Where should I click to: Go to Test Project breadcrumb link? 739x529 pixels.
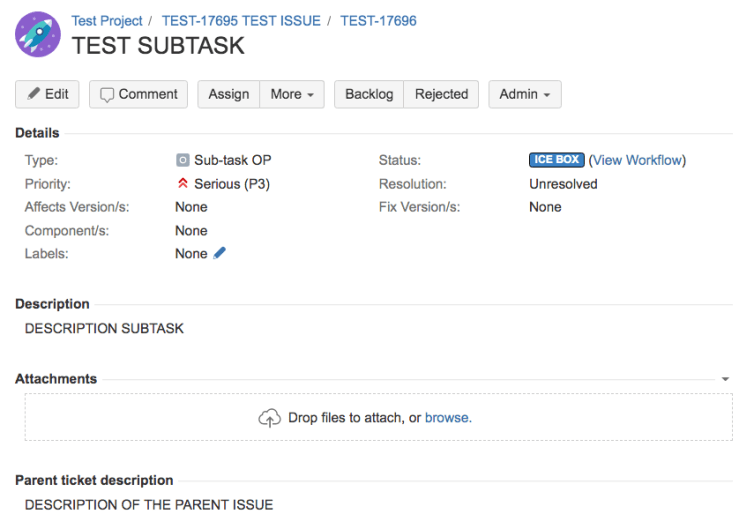tap(107, 20)
